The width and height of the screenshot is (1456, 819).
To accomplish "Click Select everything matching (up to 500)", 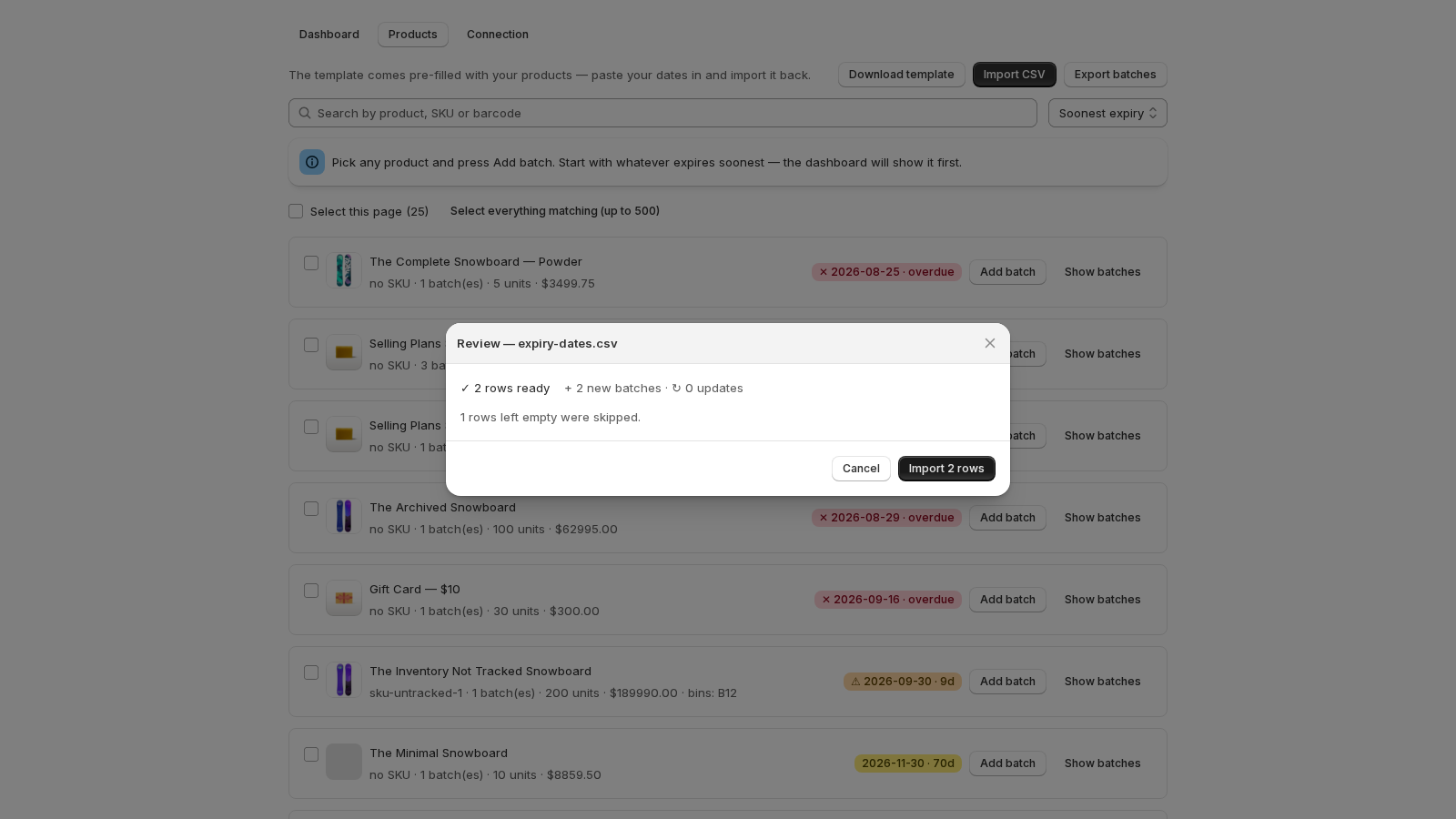I will pos(555,211).
